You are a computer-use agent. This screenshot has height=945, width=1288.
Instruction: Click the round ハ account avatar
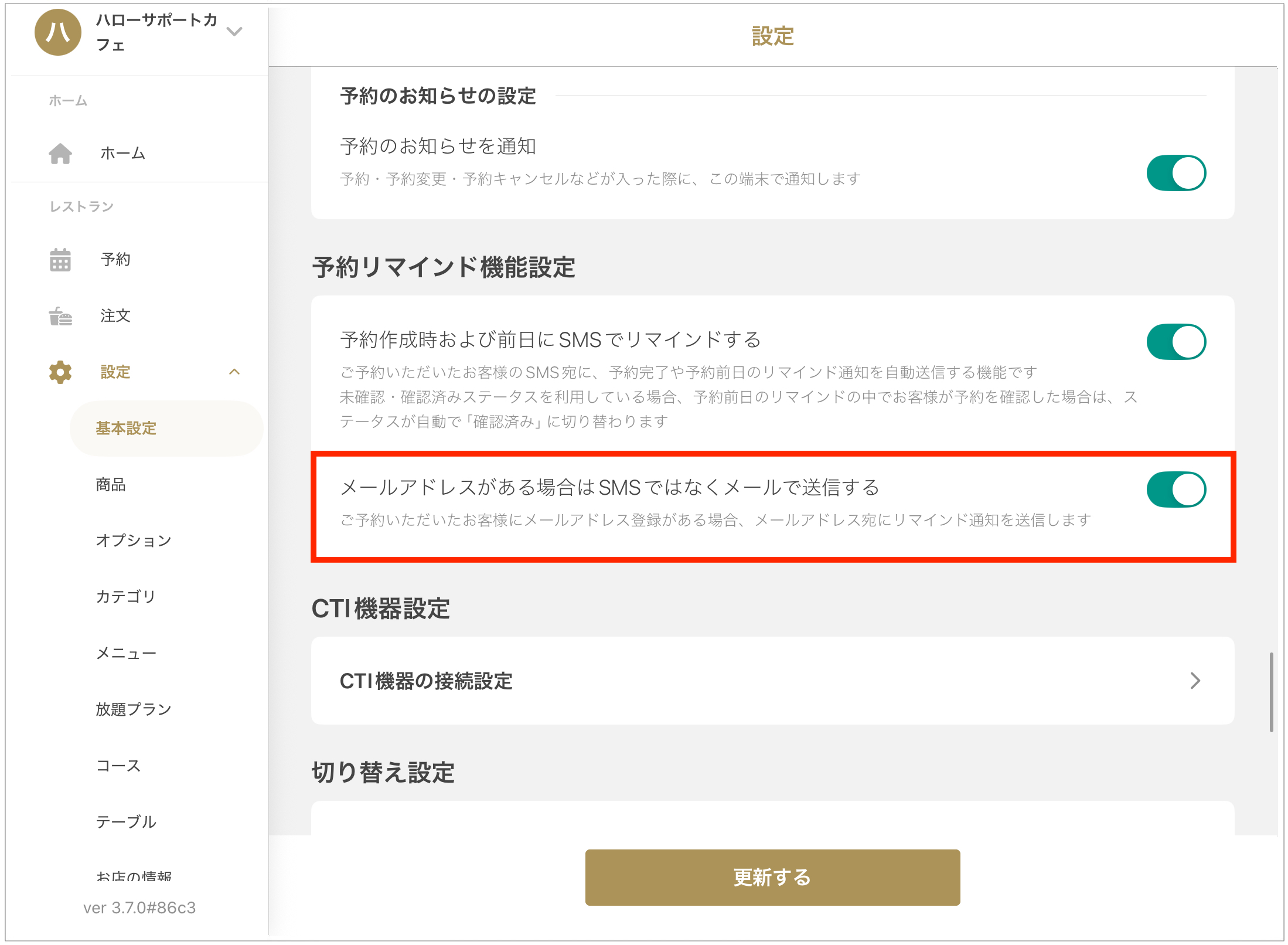click(57, 32)
